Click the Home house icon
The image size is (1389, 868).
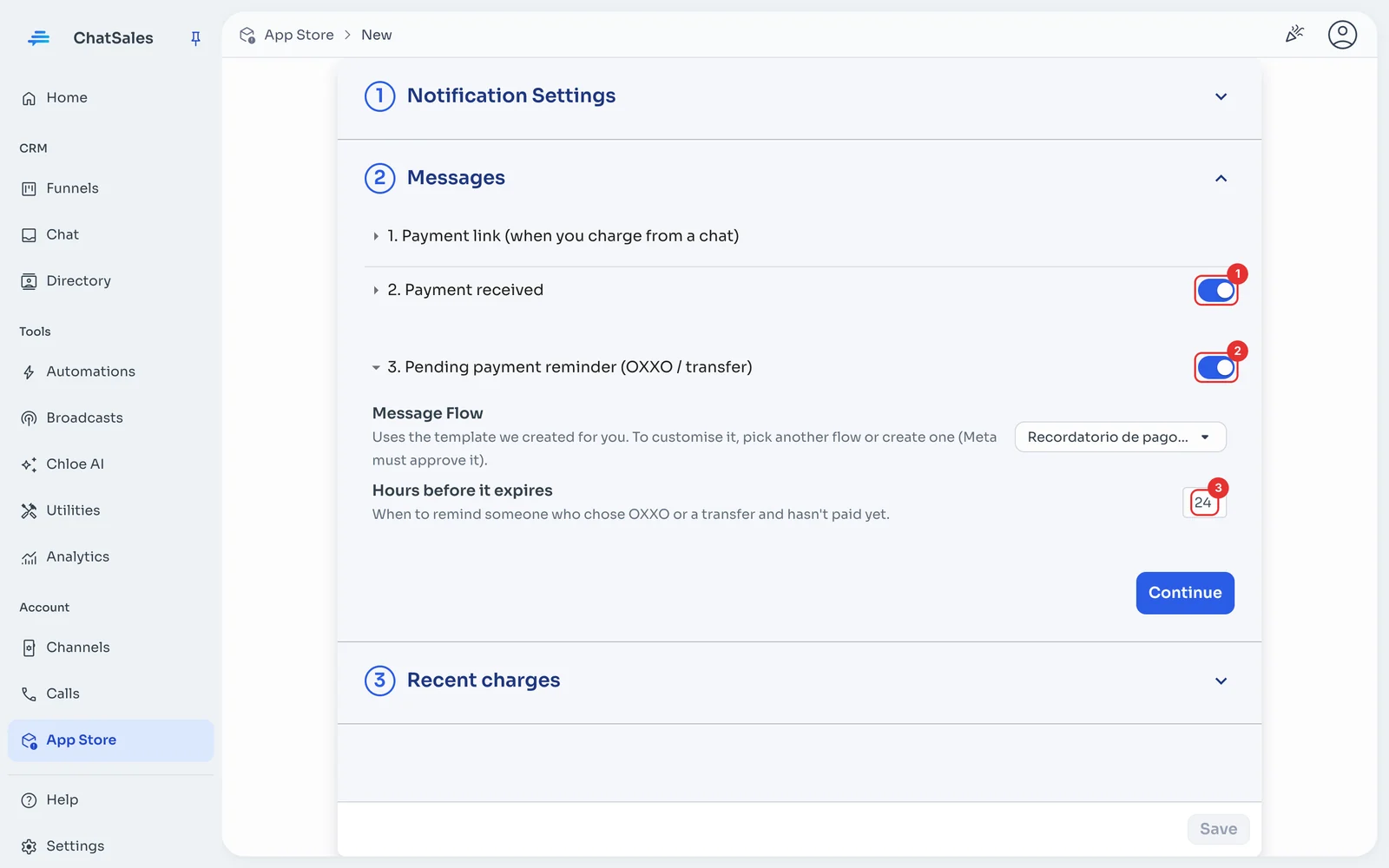coord(29,98)
